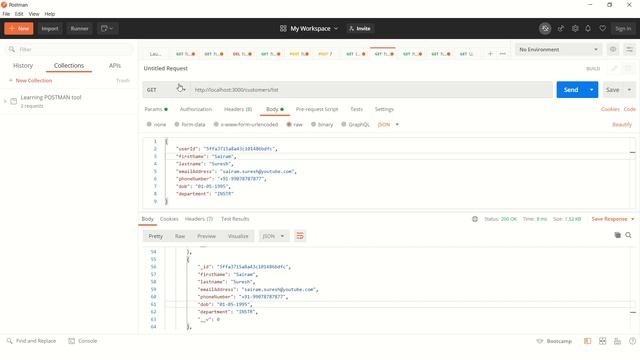Open keyboard shortcuts icon in the status bar
640x360 pixels.
(617, 341)
